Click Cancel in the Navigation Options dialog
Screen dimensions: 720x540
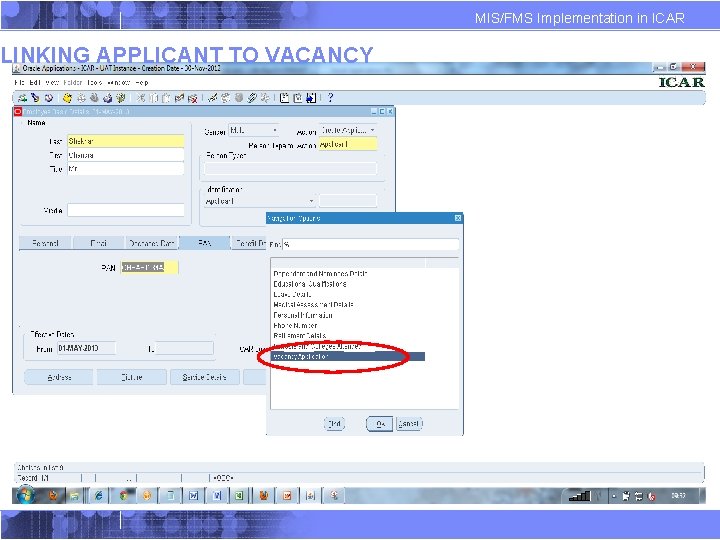pyautogui.click(x=409, y=424)
